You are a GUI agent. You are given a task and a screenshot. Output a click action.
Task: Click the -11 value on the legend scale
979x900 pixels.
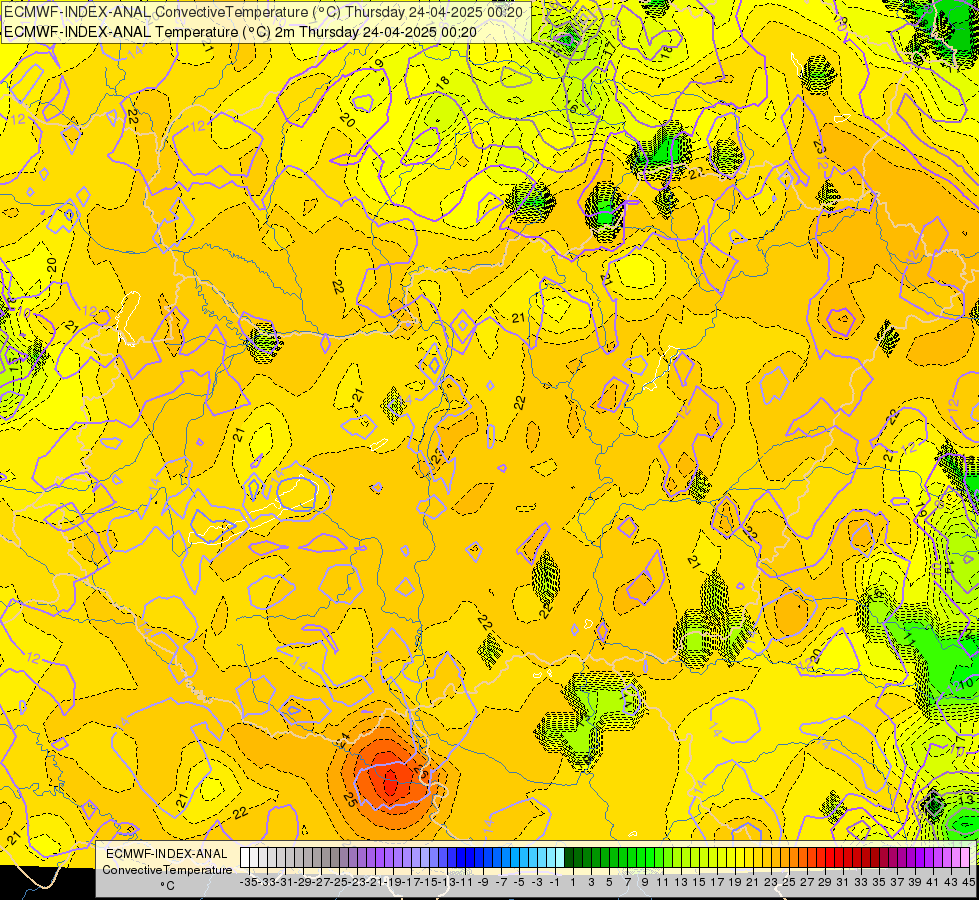(466, 882)
